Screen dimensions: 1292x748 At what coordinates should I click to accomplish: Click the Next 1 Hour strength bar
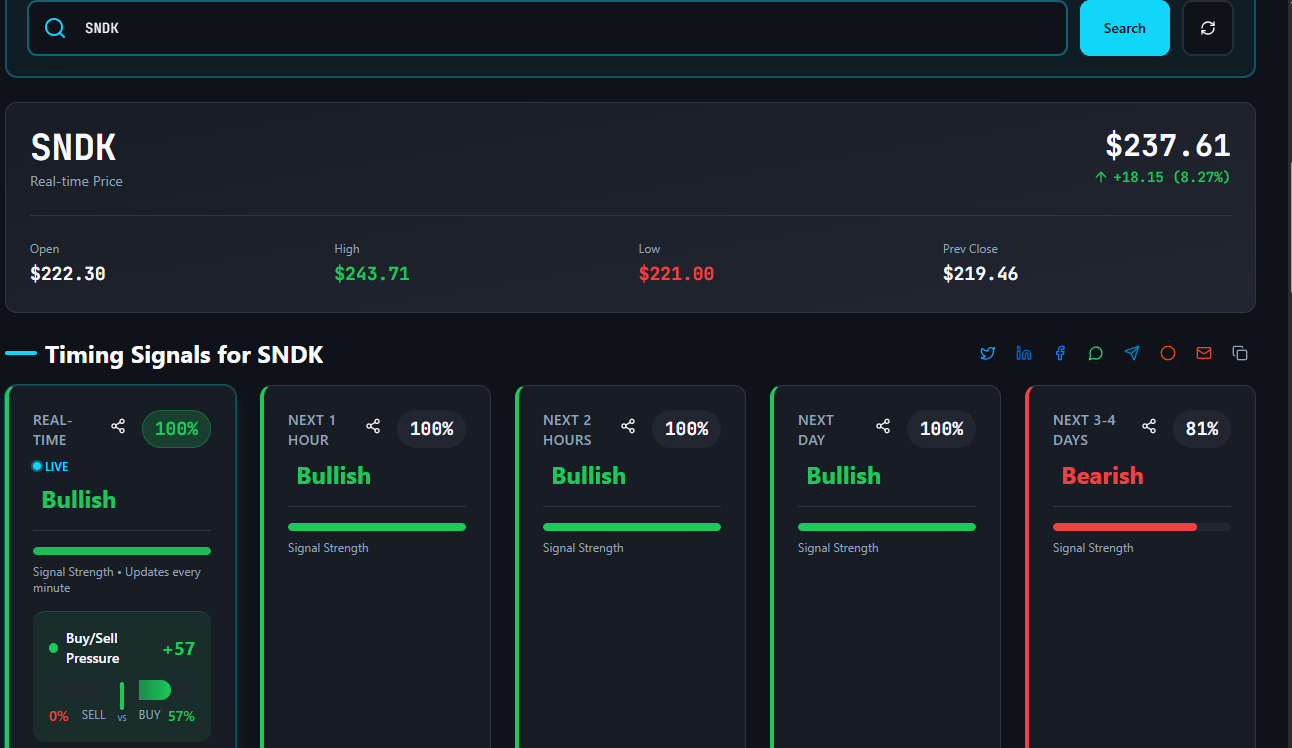pyautogui.click(x=377, y=527)
